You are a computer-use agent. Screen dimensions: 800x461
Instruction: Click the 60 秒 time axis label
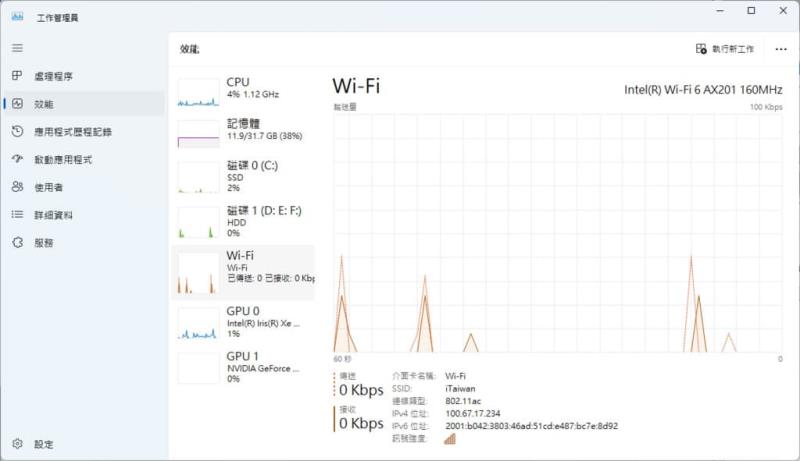click(342, 359)
